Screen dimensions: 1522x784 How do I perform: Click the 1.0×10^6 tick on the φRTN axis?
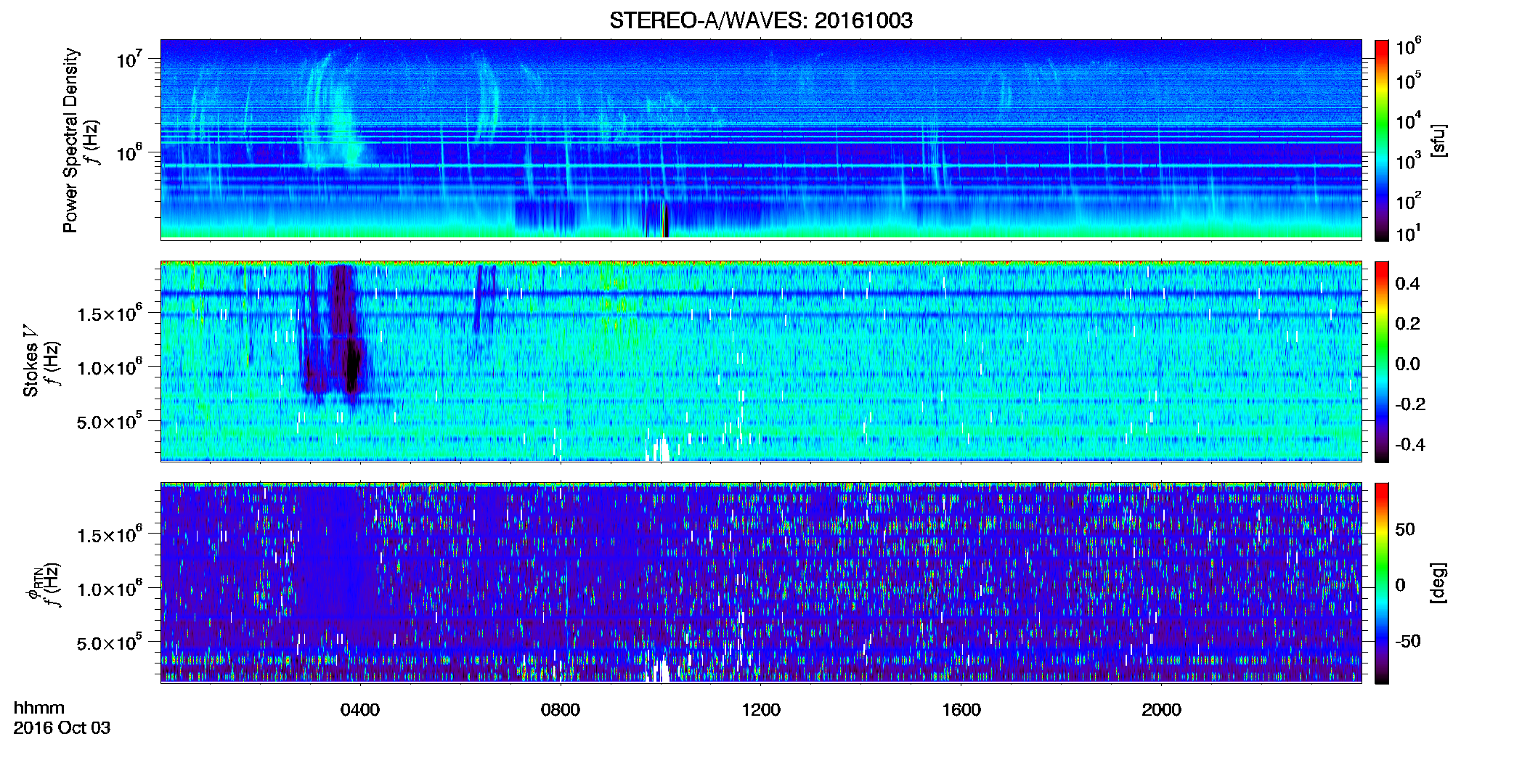(110, 588)
